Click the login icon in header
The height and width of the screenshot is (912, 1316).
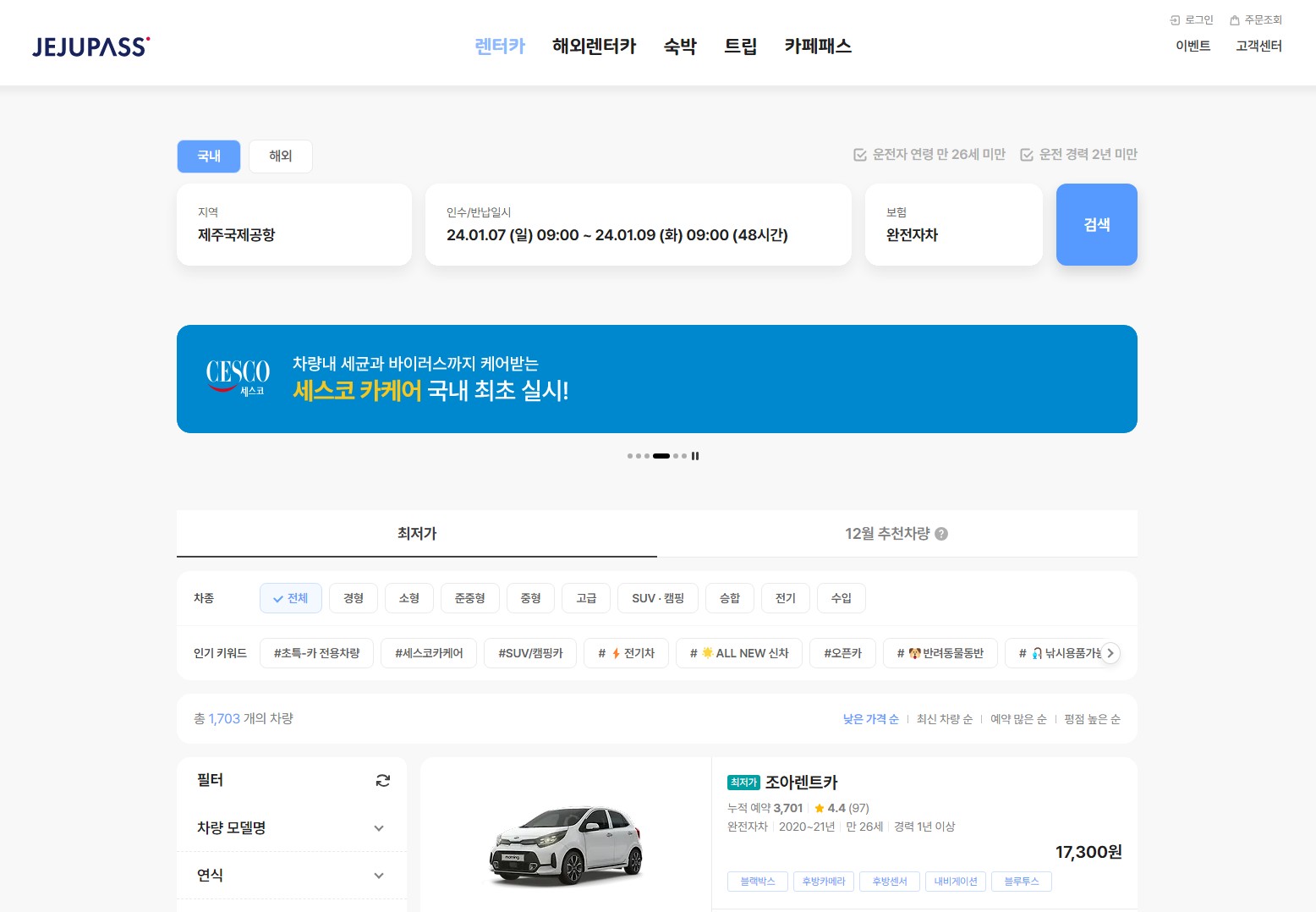pos(1175,20)
